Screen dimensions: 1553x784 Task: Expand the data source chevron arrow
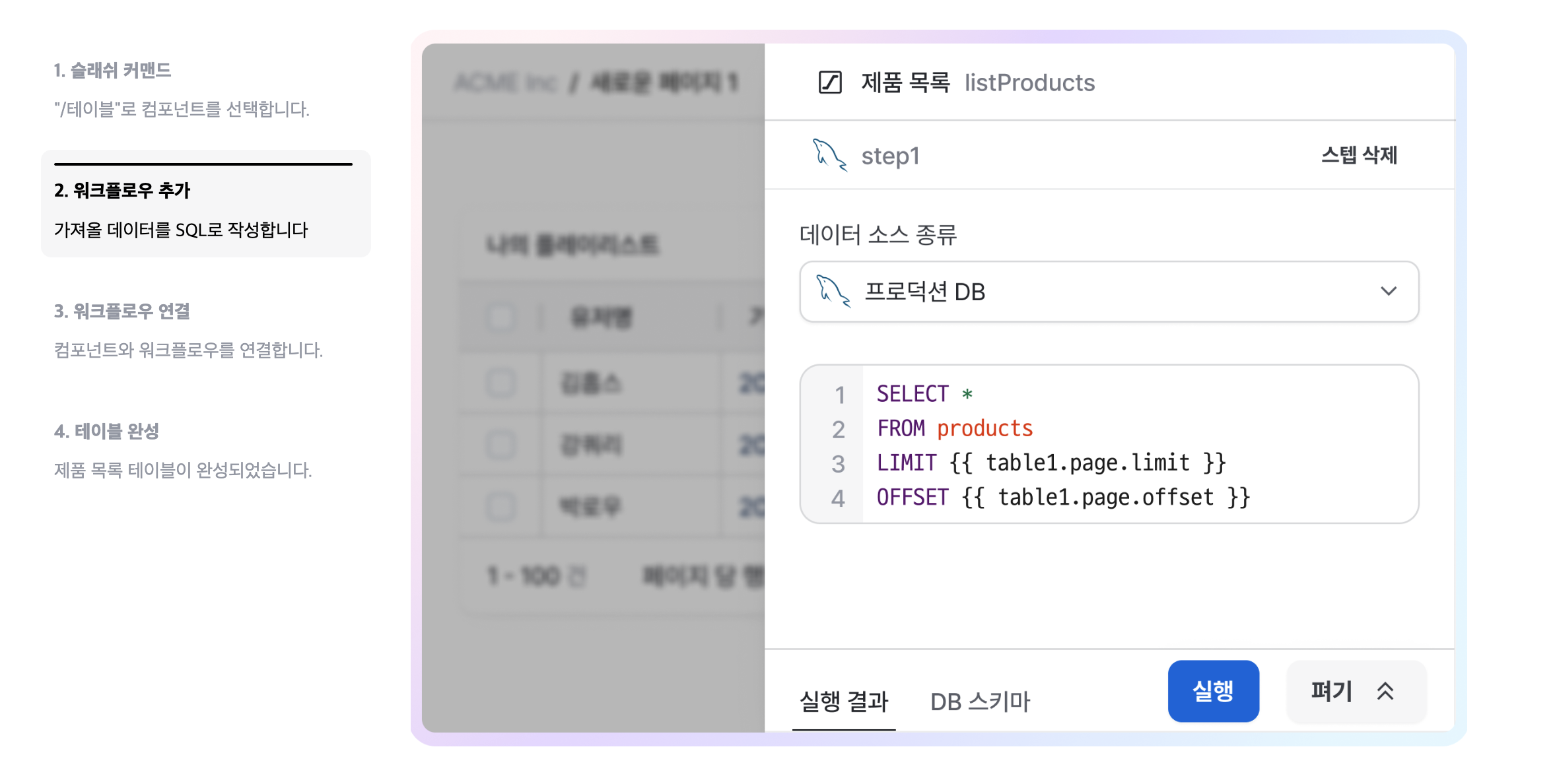click(1389, 291)
